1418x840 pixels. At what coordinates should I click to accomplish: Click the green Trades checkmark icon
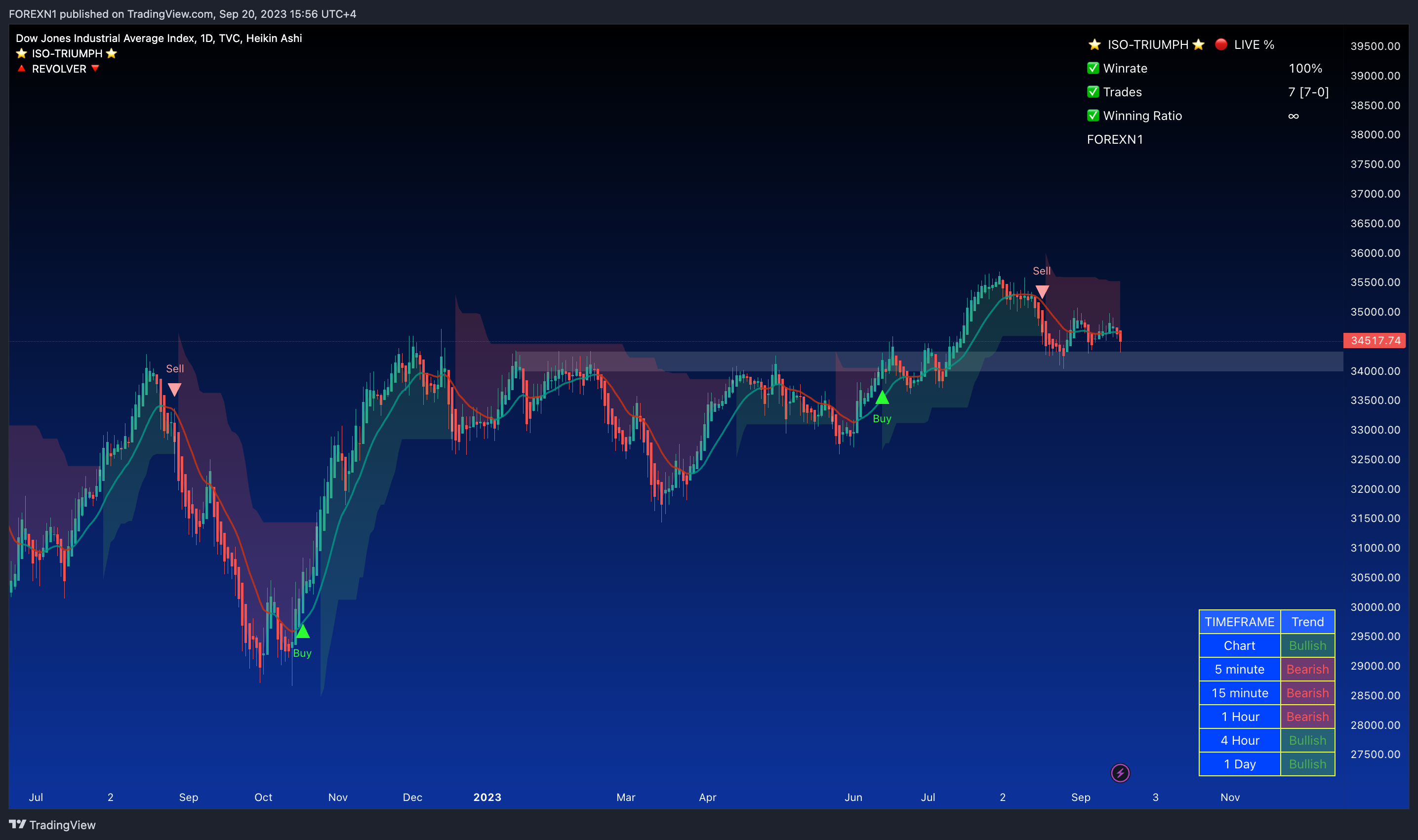tap(1093, 92)
